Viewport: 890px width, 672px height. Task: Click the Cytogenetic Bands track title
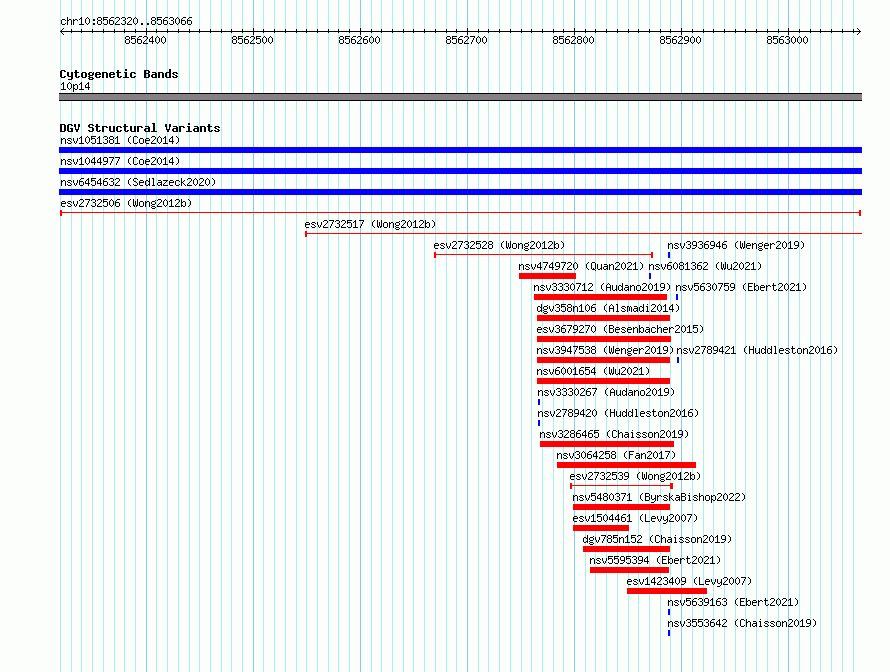pos(119,74)
